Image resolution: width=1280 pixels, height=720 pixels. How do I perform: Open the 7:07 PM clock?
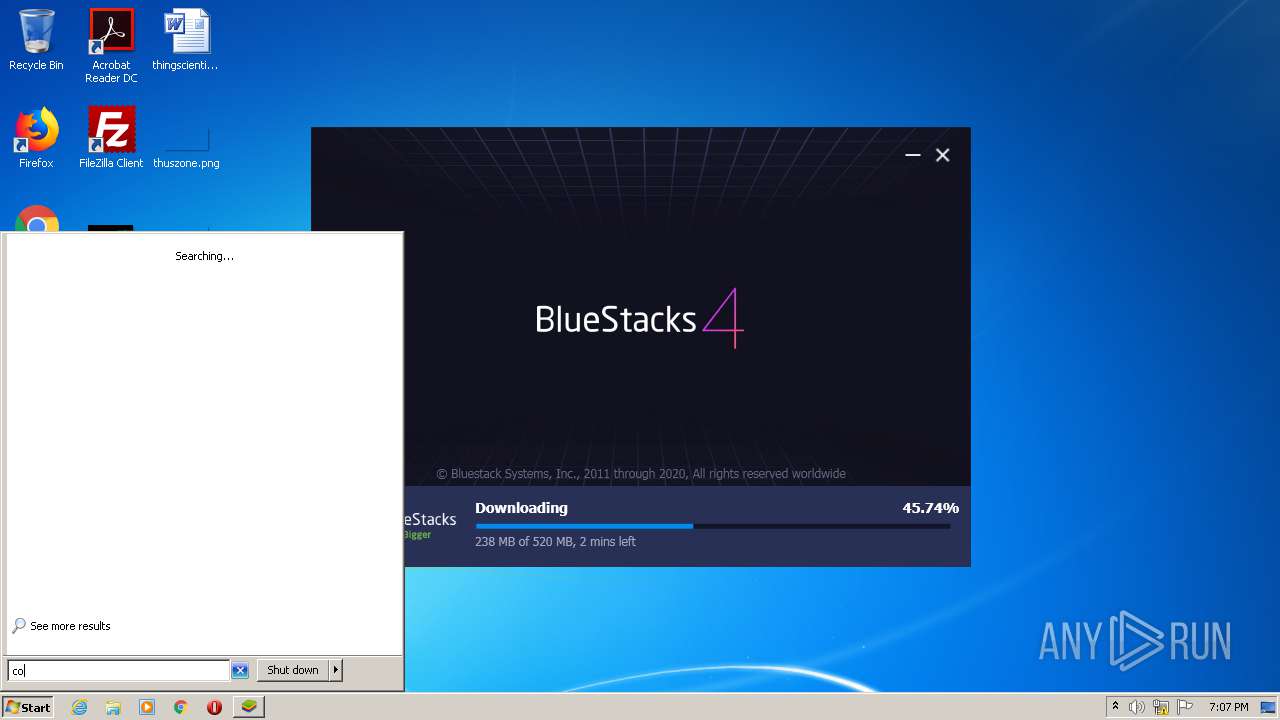click(x=1228, y=707)
